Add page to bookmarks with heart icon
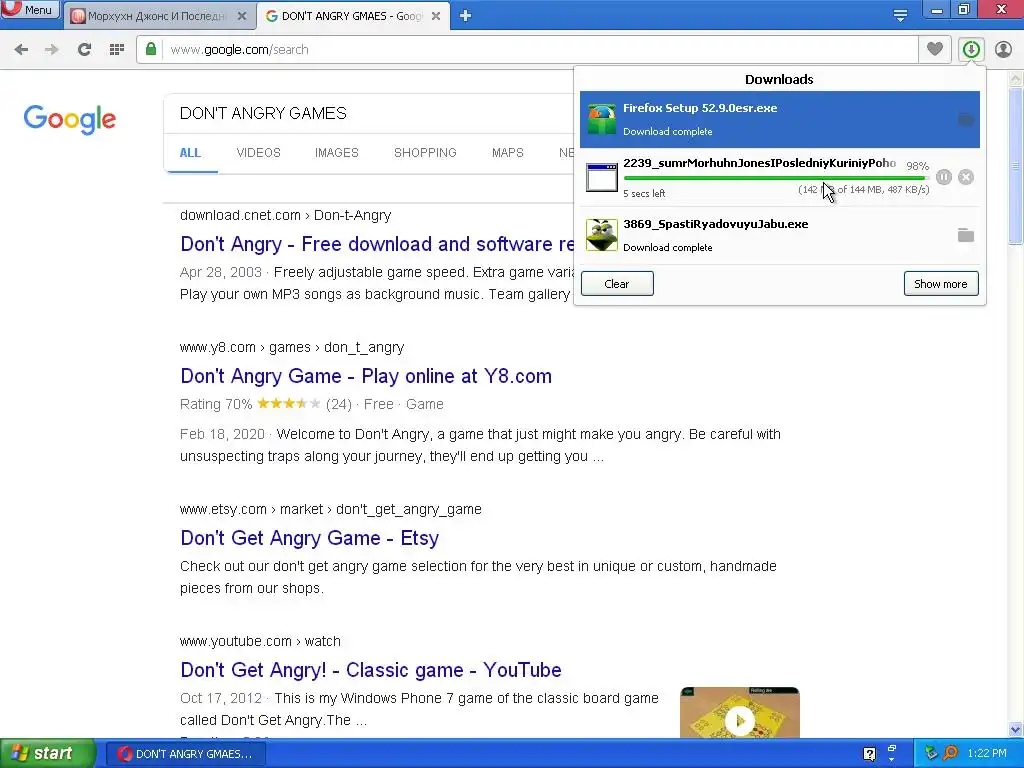Image resolution: width=1024 pixels, height=768 pixels. pyautogui.click(x=935, y=49)
